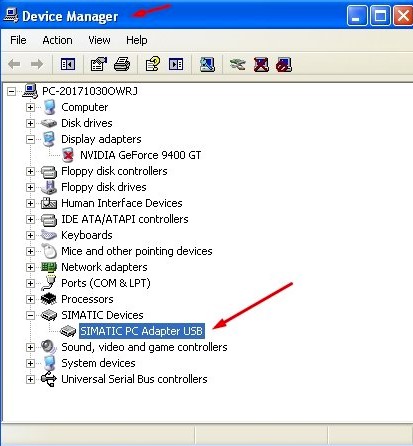Screen dimensions: 413x446
Task: Collapse the SIMATIC Devices node
Action: coord(30,315)
